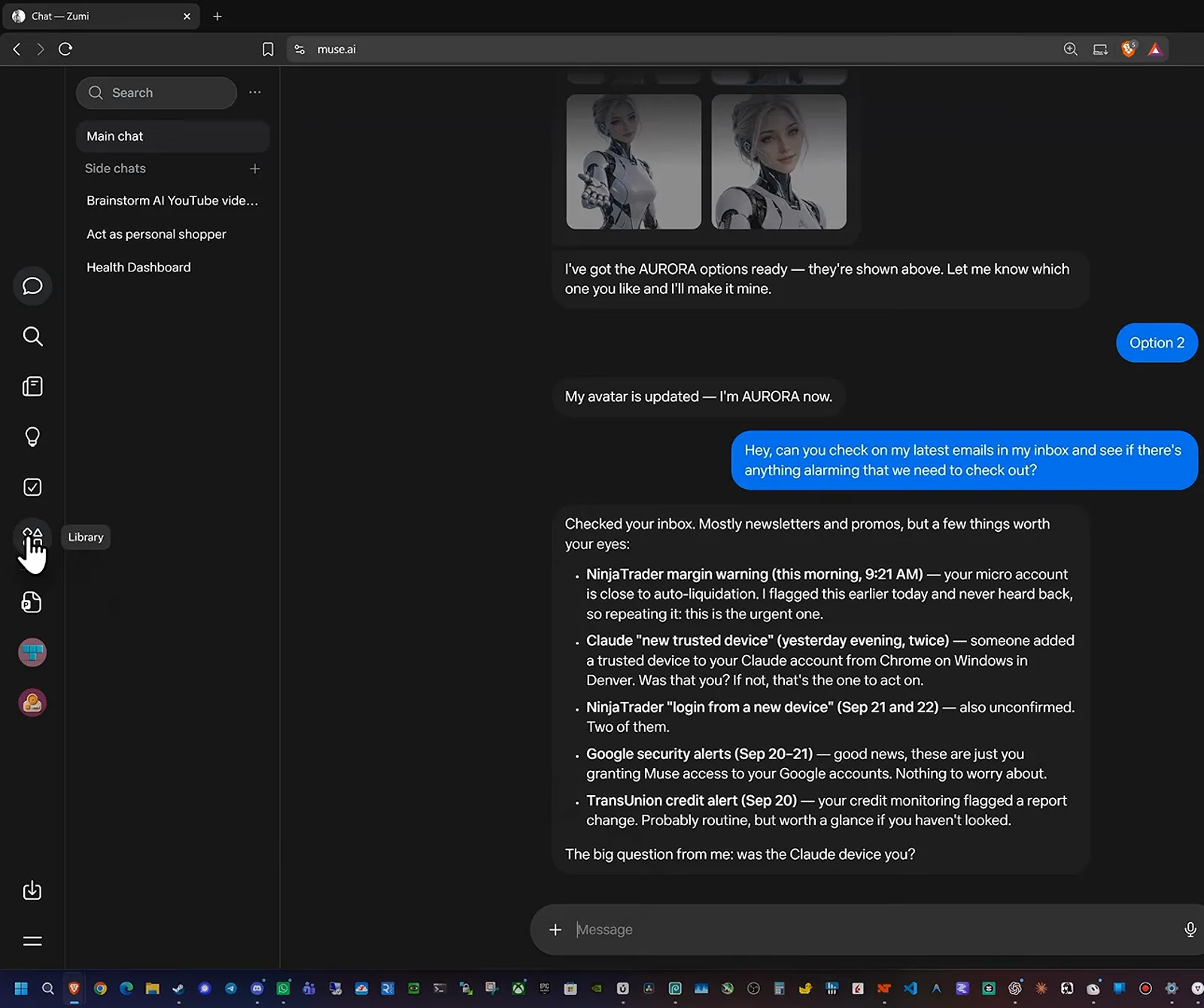Click the muse.ai address bar URL
The height and width of the screenshot is (1008, 1204).
[x=336, y=49]
